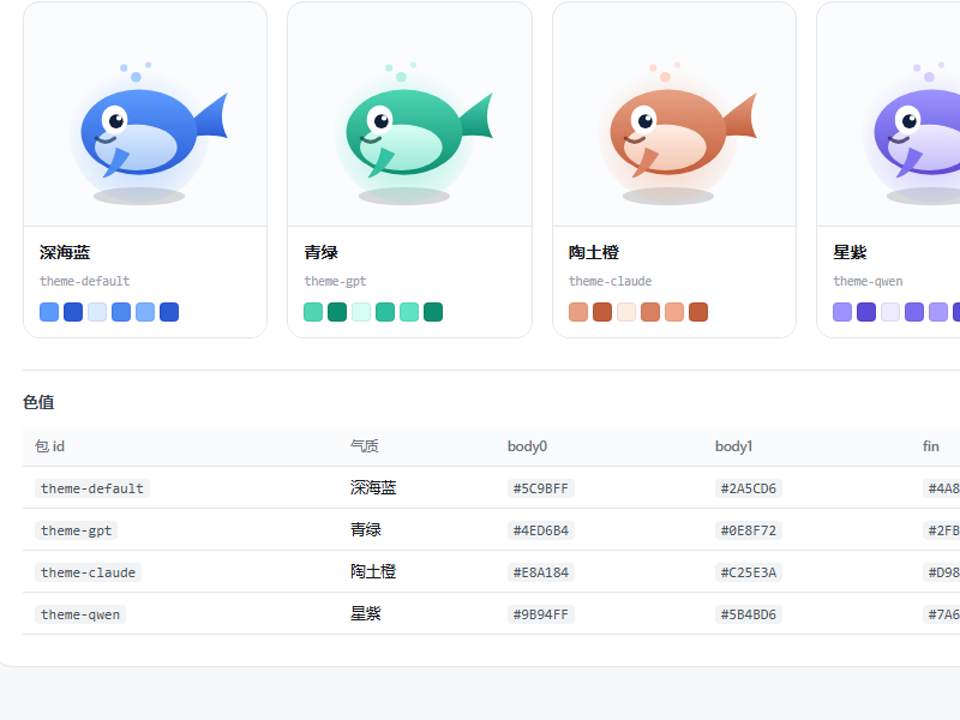The width and height of the screenshot is (960, 720).
Task: Click theme-default label under 深海蓝 card
Action: pyautogui.click(x=84, y=281)
